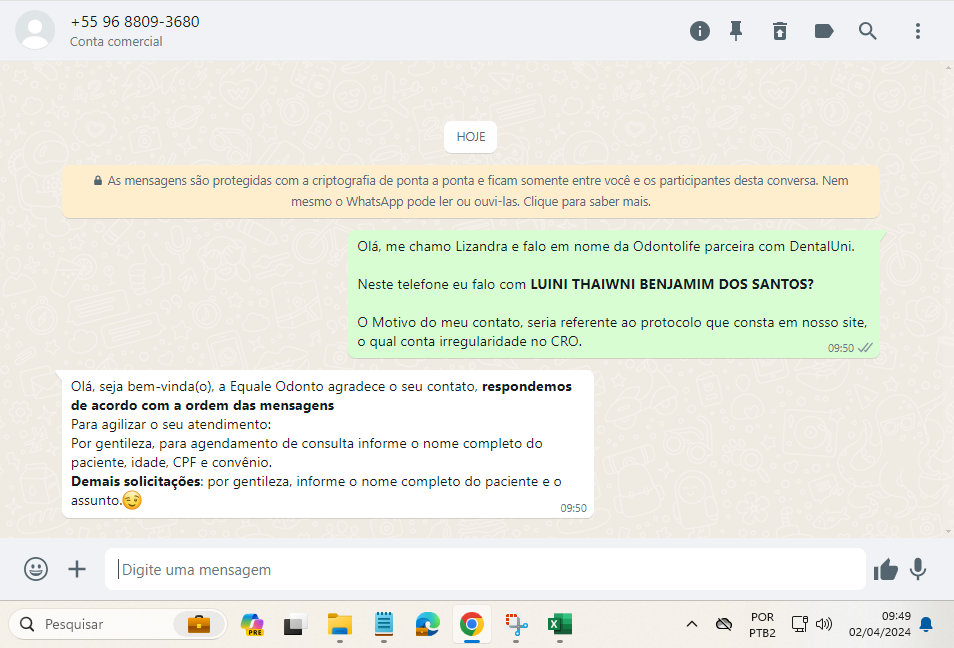Send a thumbs up reaction
The image size is (954, 648).
click(886, 569)
